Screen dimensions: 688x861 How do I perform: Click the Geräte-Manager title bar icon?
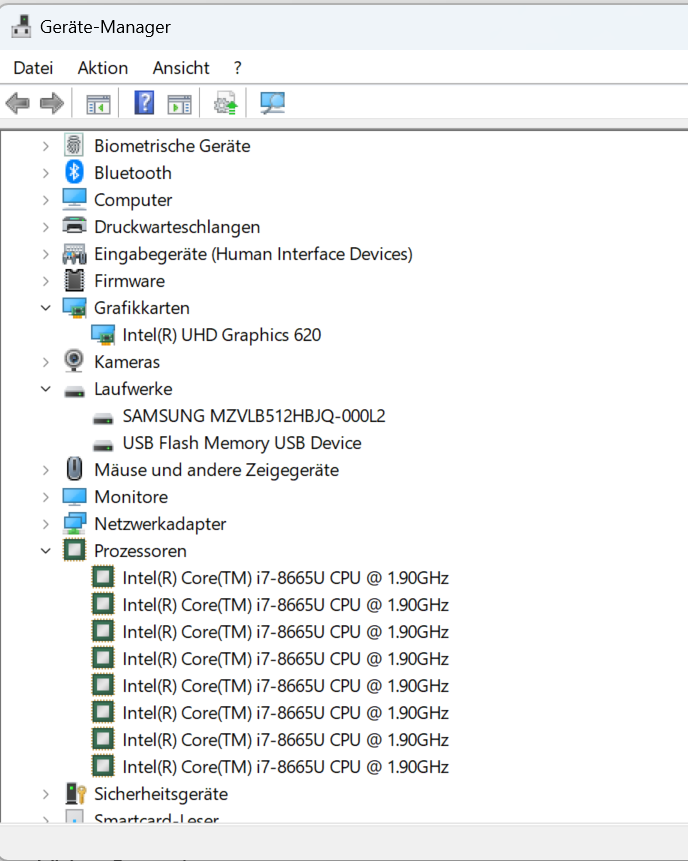pyautogui.click(x=21, y=26)
